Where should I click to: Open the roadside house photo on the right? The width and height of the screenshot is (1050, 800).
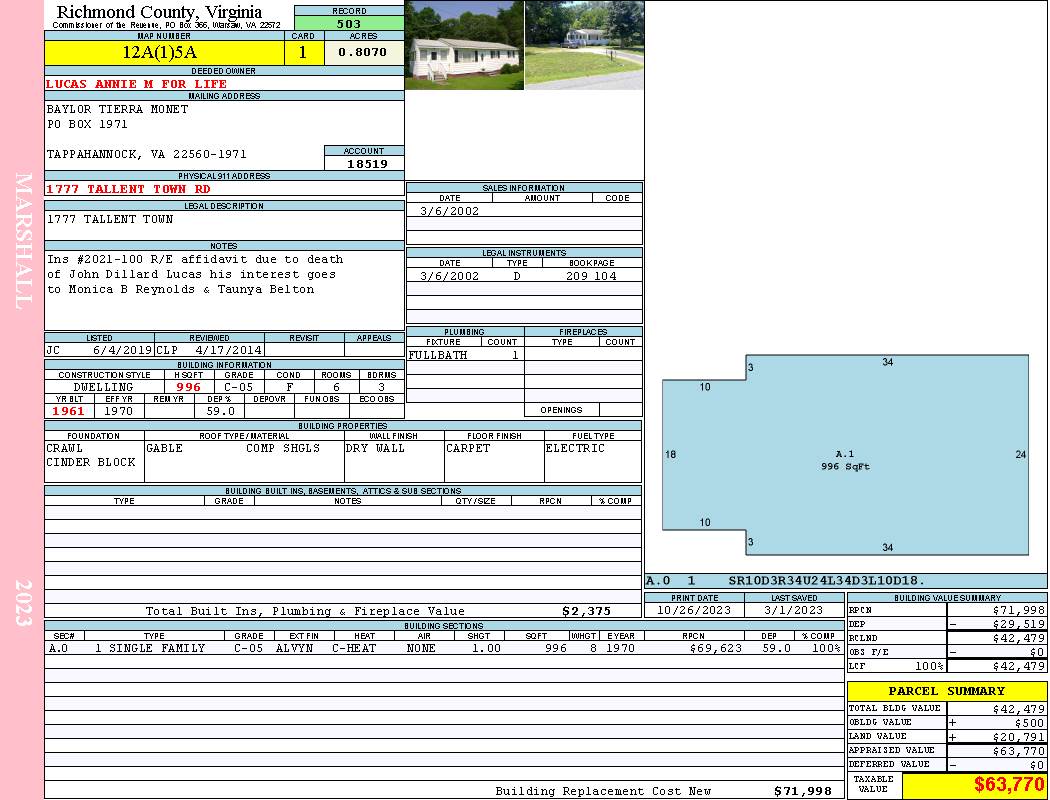pyautogui.click(x=584, y=45)
